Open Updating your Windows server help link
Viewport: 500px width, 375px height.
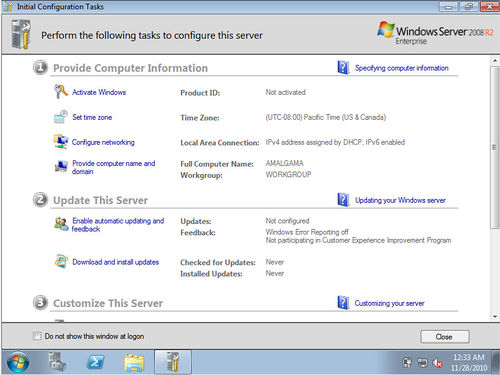(x=400, y=200)
